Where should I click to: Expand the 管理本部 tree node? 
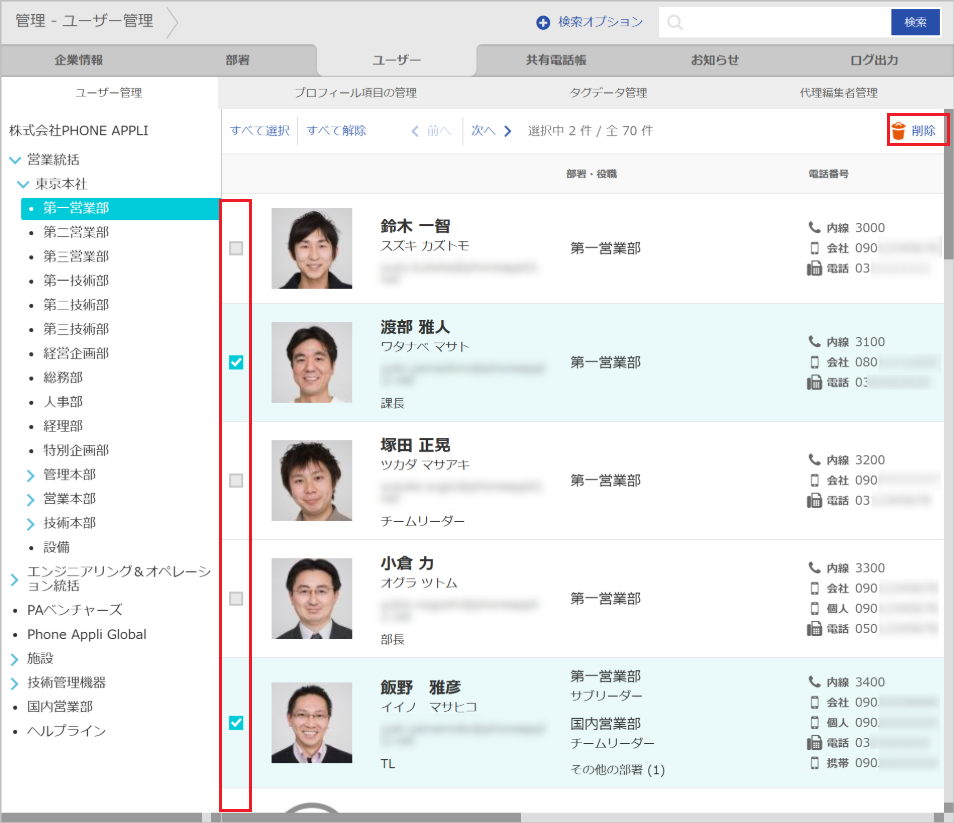(x=31, y=475)
